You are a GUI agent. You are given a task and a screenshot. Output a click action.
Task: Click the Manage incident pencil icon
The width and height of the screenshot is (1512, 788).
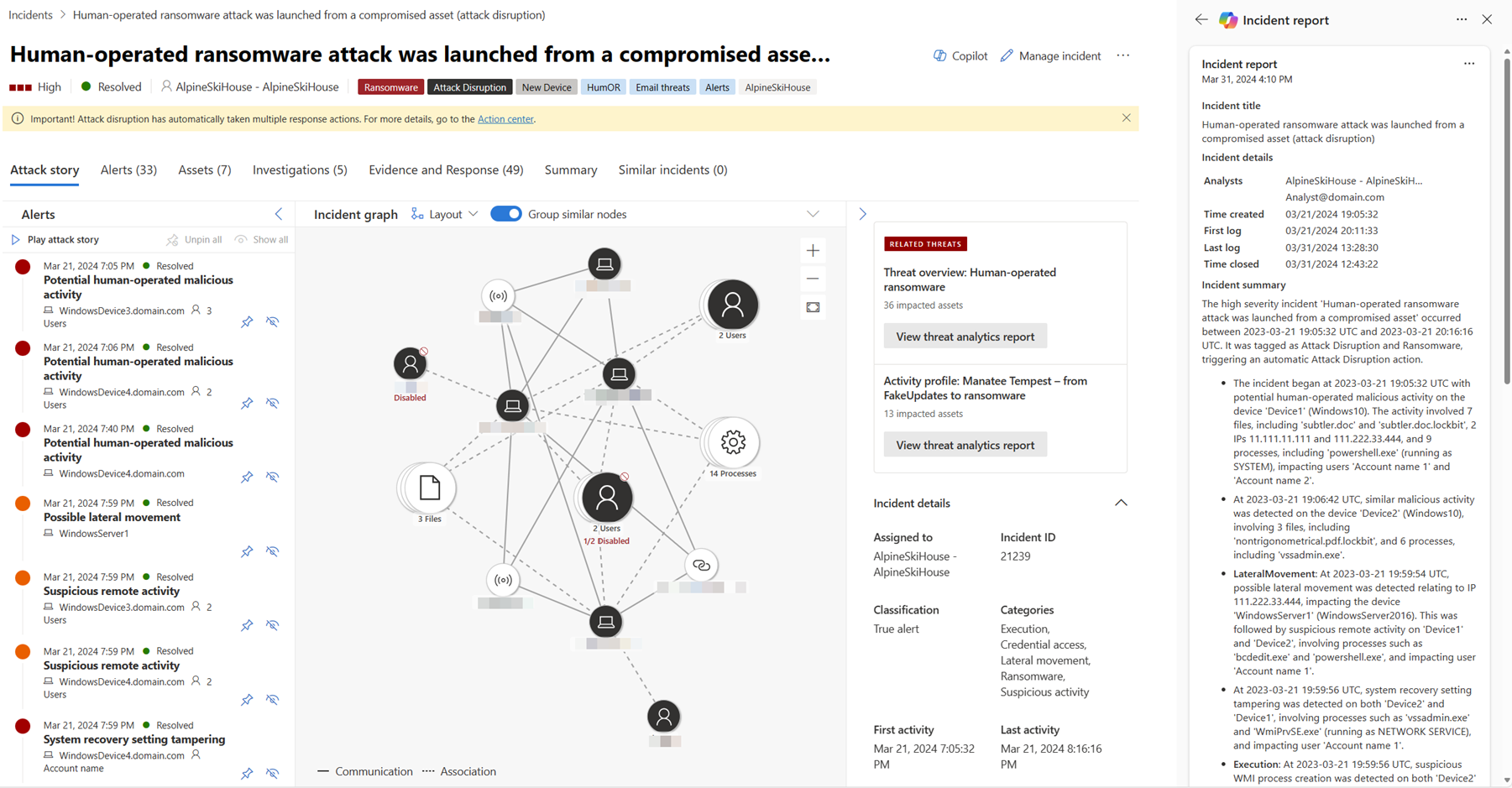pos(1007,55)
